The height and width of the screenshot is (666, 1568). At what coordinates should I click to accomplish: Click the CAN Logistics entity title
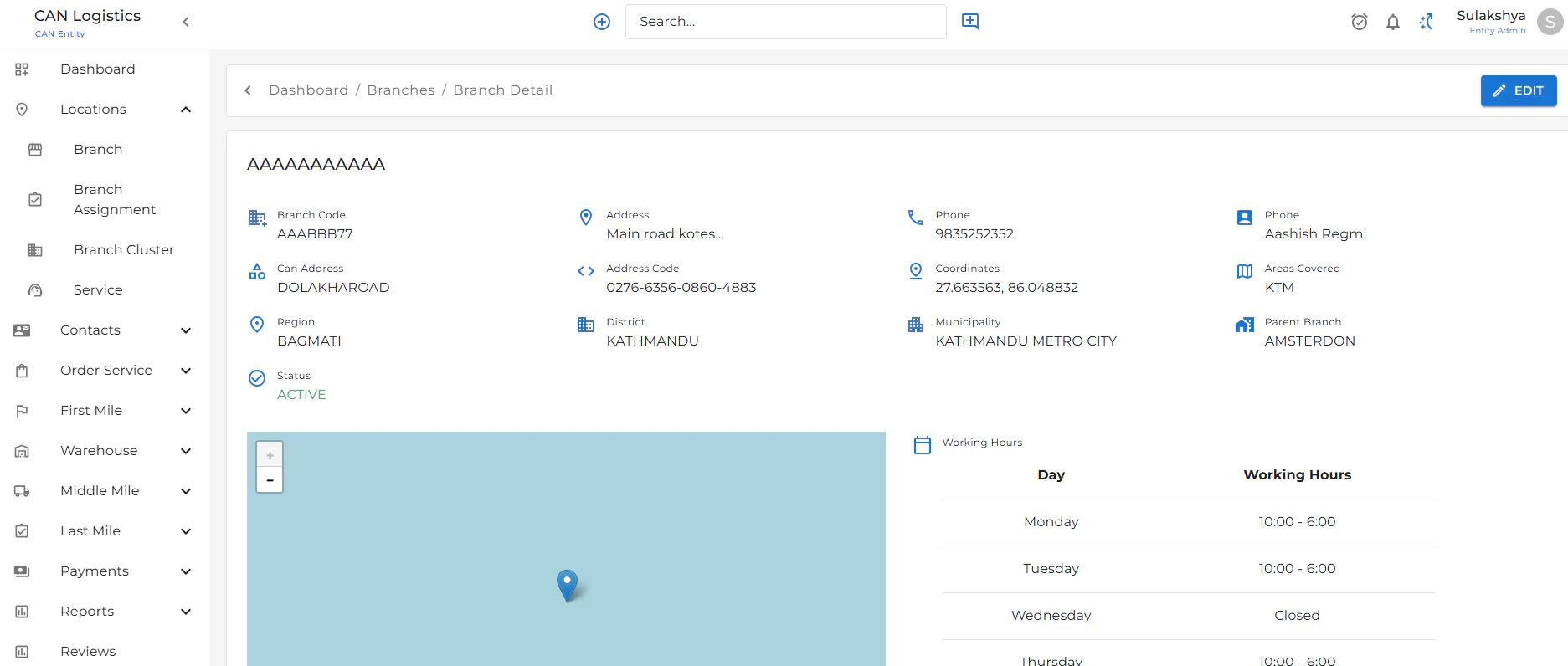[x=88, y=16]
